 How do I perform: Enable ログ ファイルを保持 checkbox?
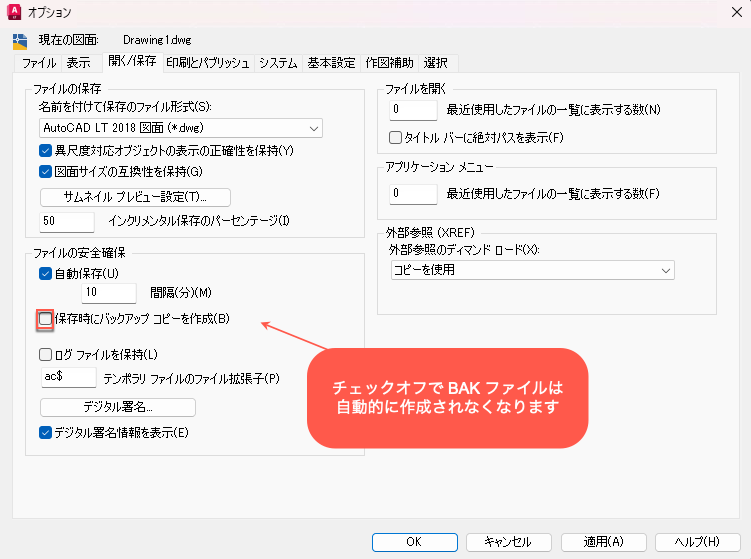[x=46, y=354]
